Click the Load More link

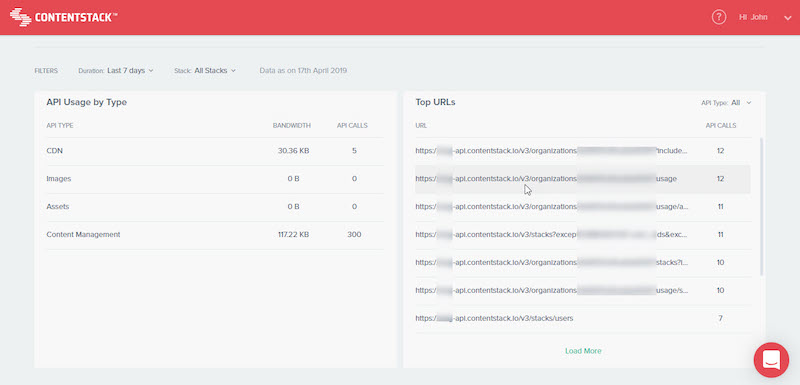coord(583,351)
